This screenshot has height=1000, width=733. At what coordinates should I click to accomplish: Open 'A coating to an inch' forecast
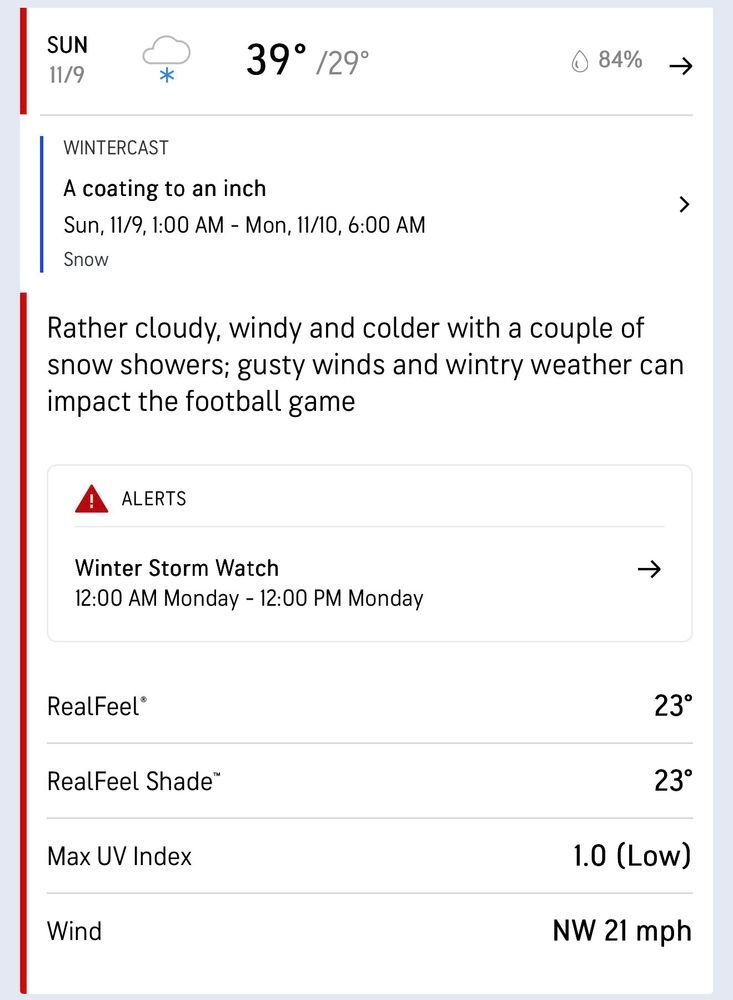tap(165, 188)
